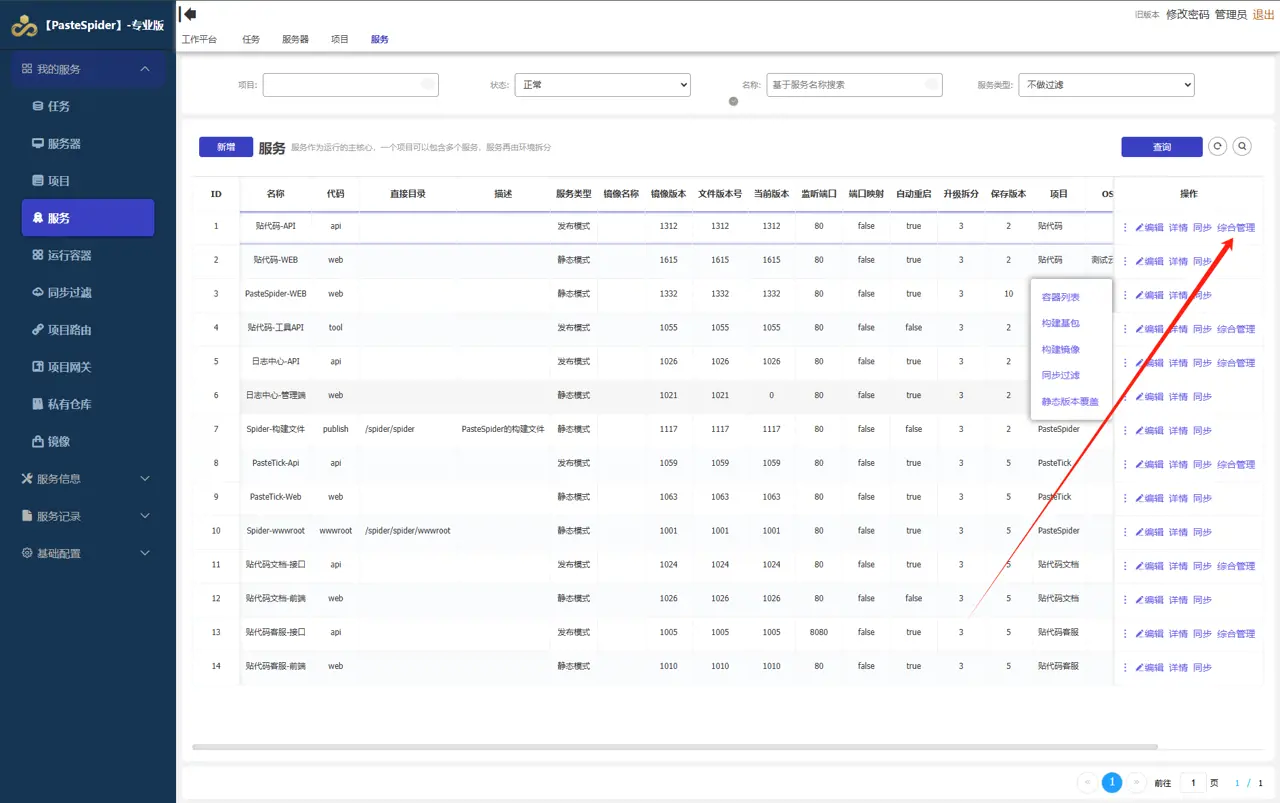
Task: Open the three-dot menu for 贴代码文档-接口
Action: point(1125,566)
